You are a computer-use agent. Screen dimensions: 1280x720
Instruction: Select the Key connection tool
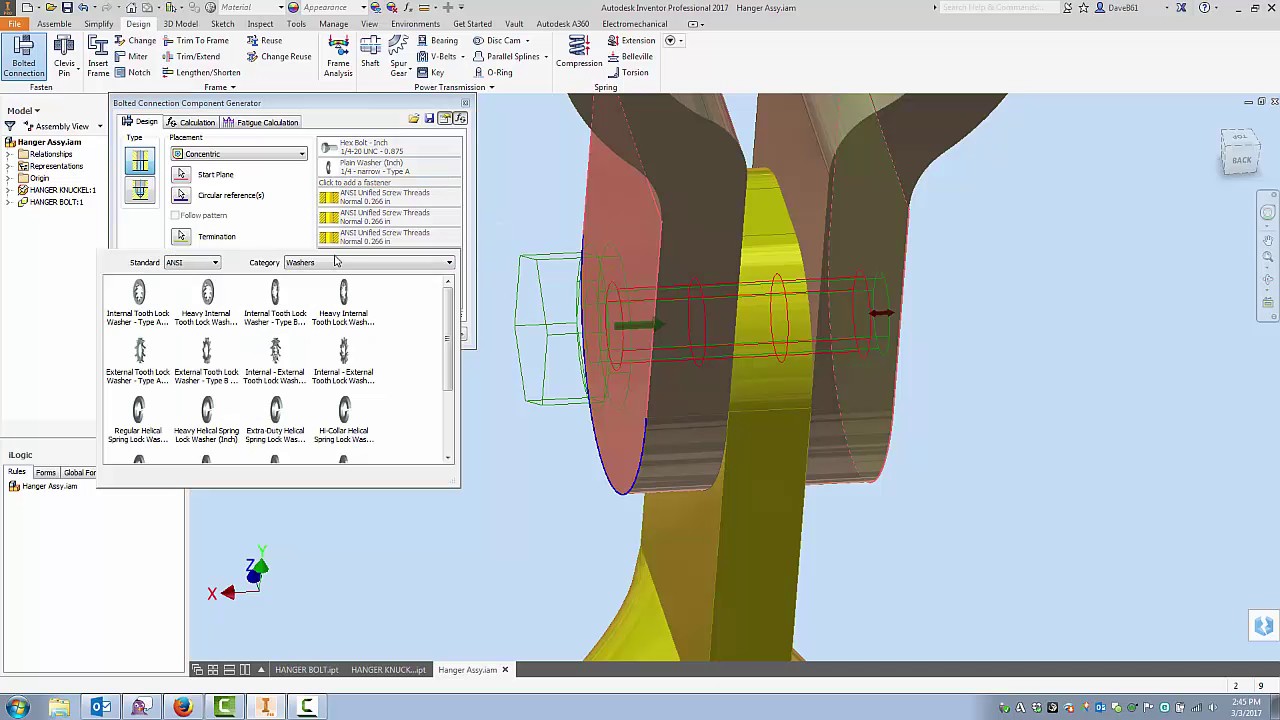tap(431, 73)
